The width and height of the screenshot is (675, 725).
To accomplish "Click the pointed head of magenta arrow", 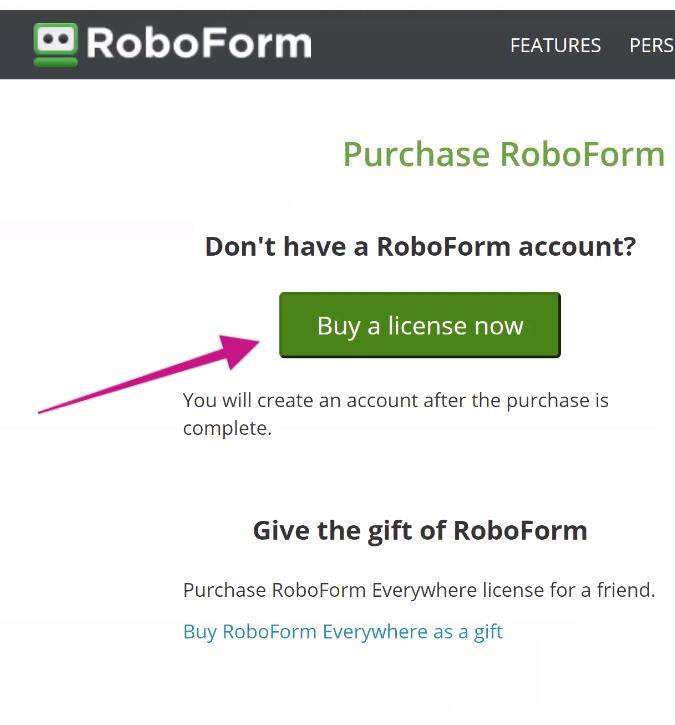I will coord(239,350).
